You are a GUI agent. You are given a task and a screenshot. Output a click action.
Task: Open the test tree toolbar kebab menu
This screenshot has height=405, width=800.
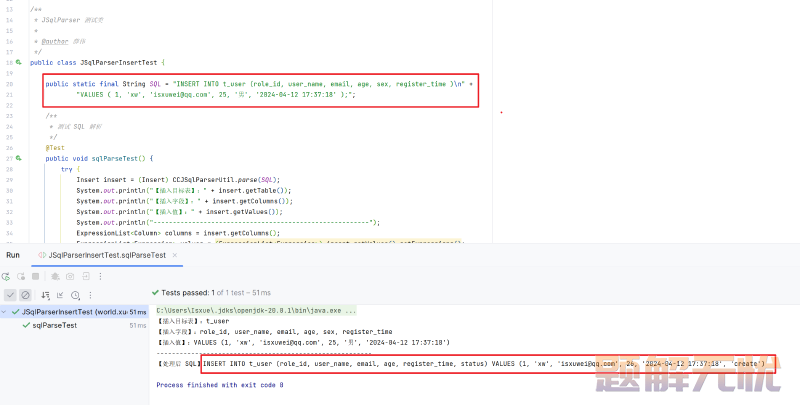90,295
